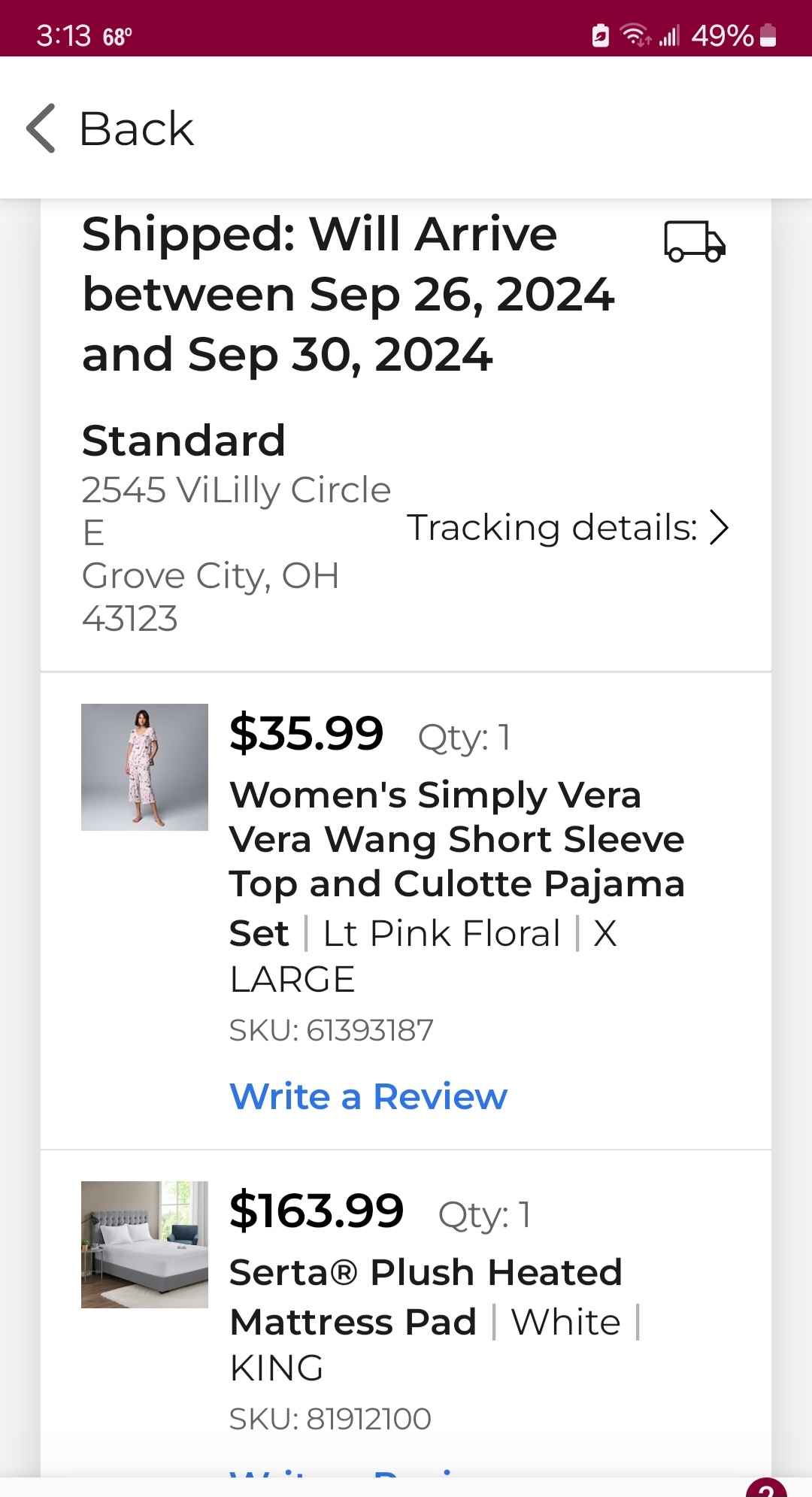This screenshot has width=812, height=1497.
Task: Write a Review for pajama set
Action: tap(368, 1095)
